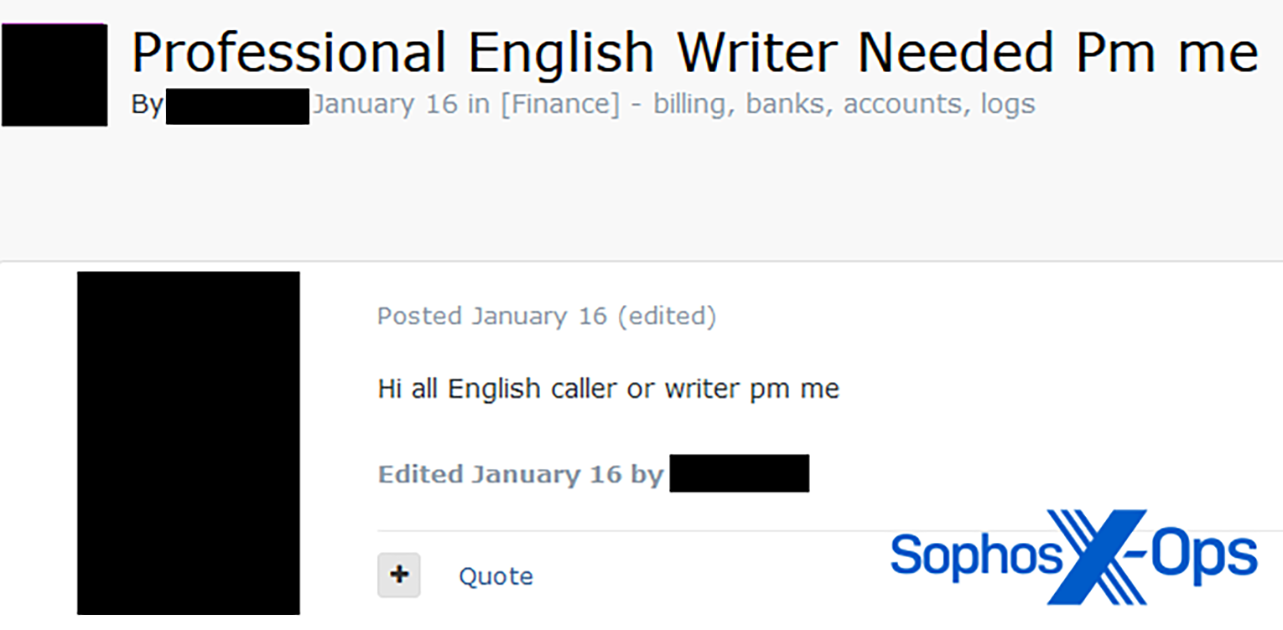Open the small author avatar beside the title
The height and width of the screenshot is (630, 1283).
click(54, 75)
